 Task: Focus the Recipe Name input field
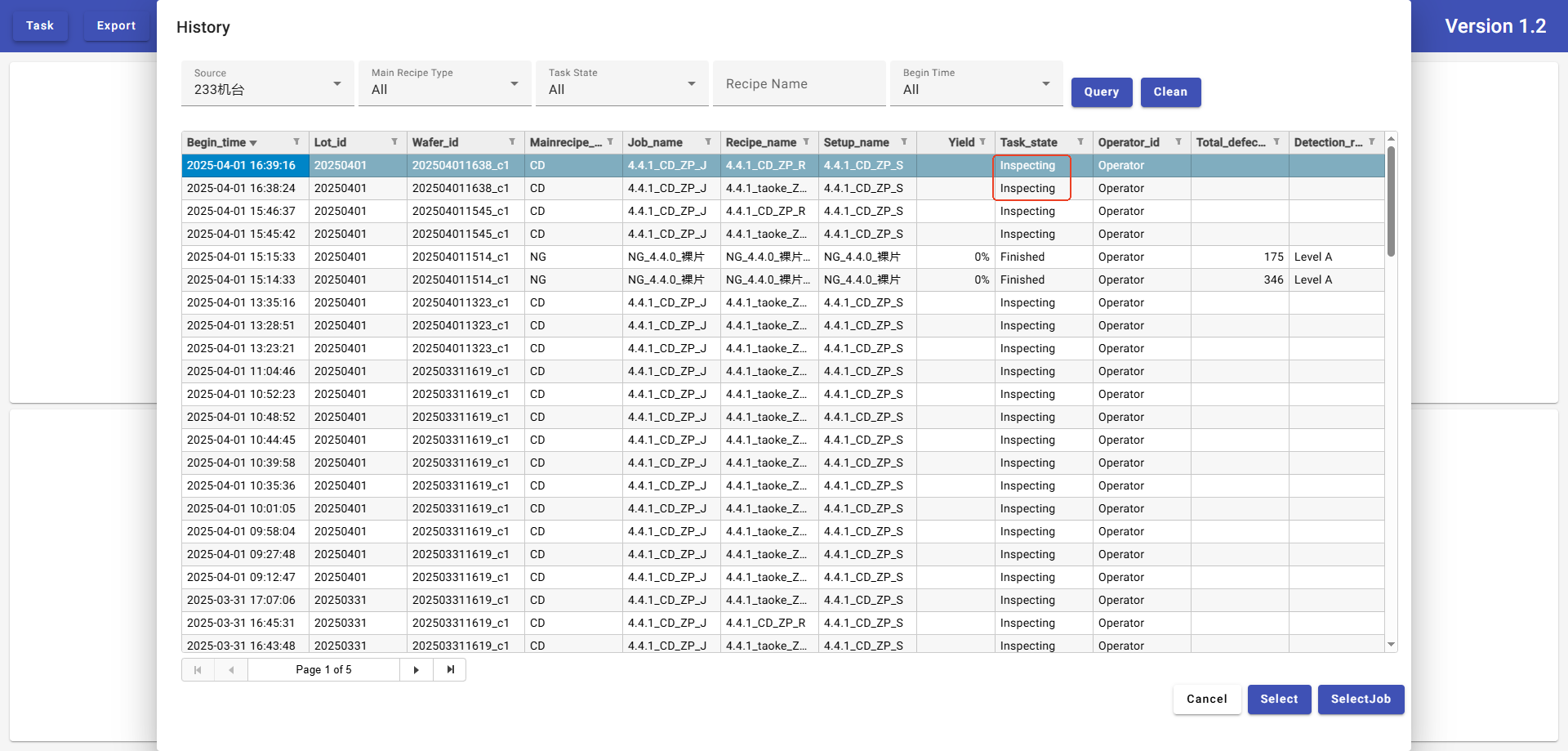800,83
